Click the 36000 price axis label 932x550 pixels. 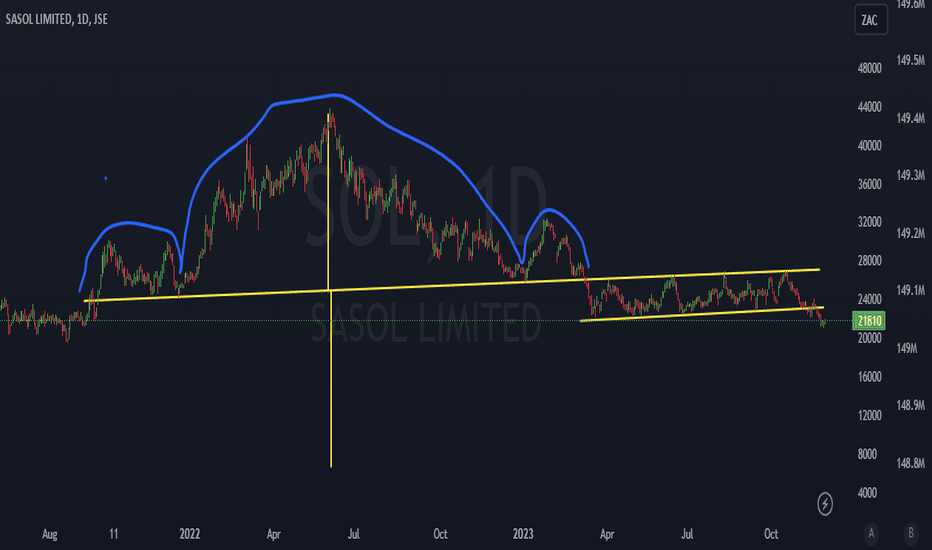coord(870,184)
